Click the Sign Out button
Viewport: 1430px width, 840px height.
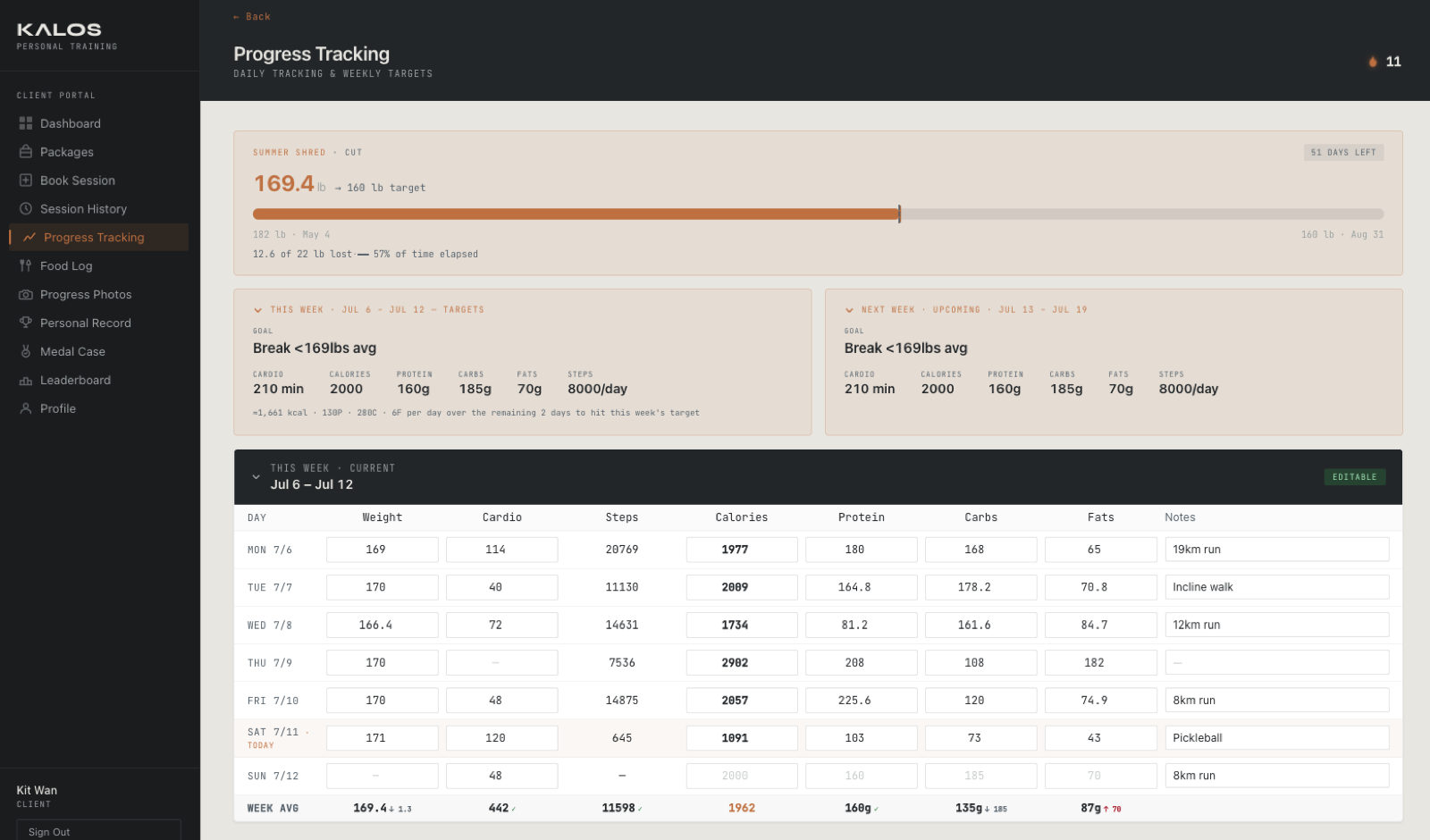point(98,831)
